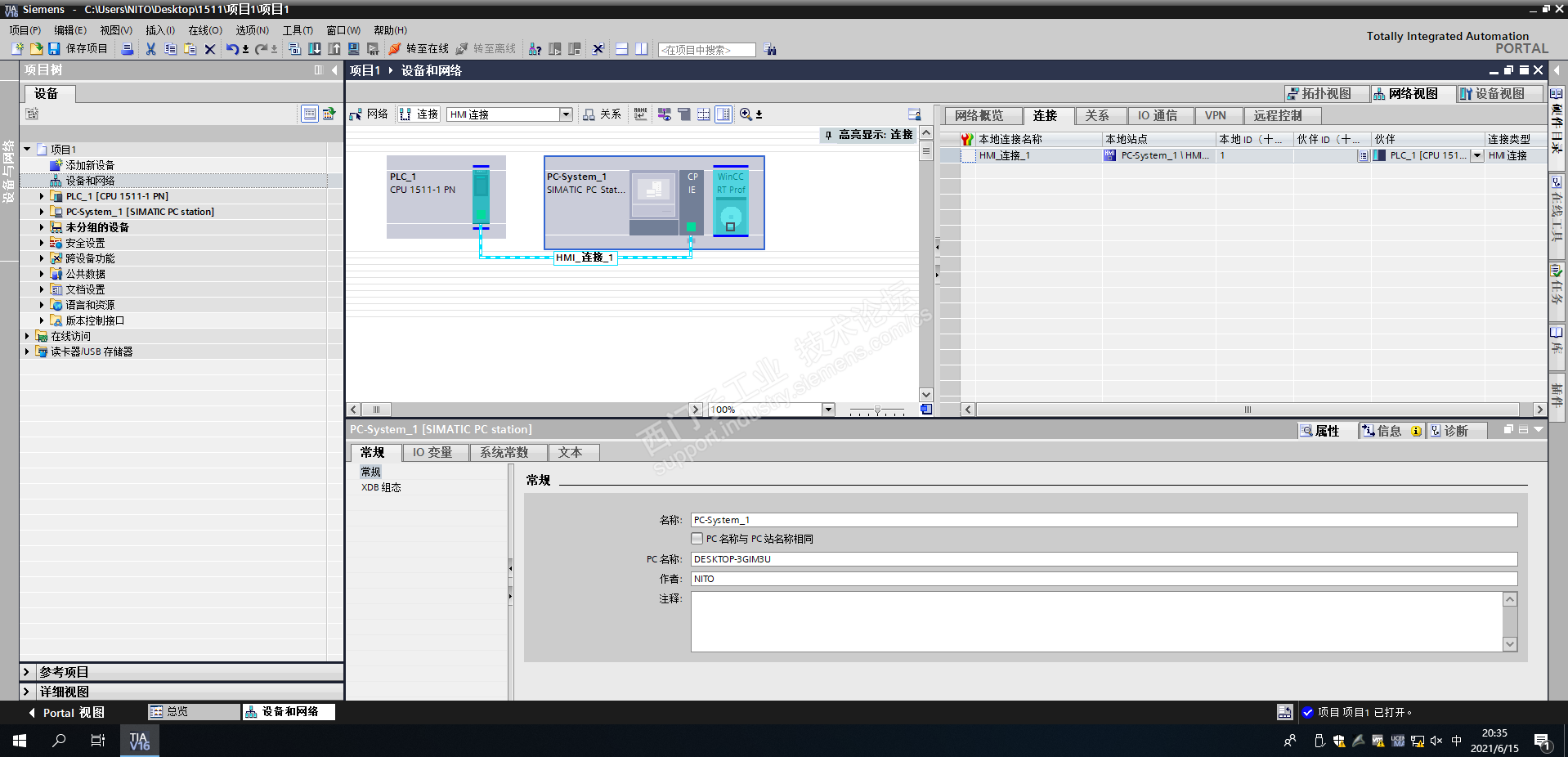Viewport: 1568px width, 757px height.
Task: Click the TIA V16 taskbar icon
Action: [140, 741]
